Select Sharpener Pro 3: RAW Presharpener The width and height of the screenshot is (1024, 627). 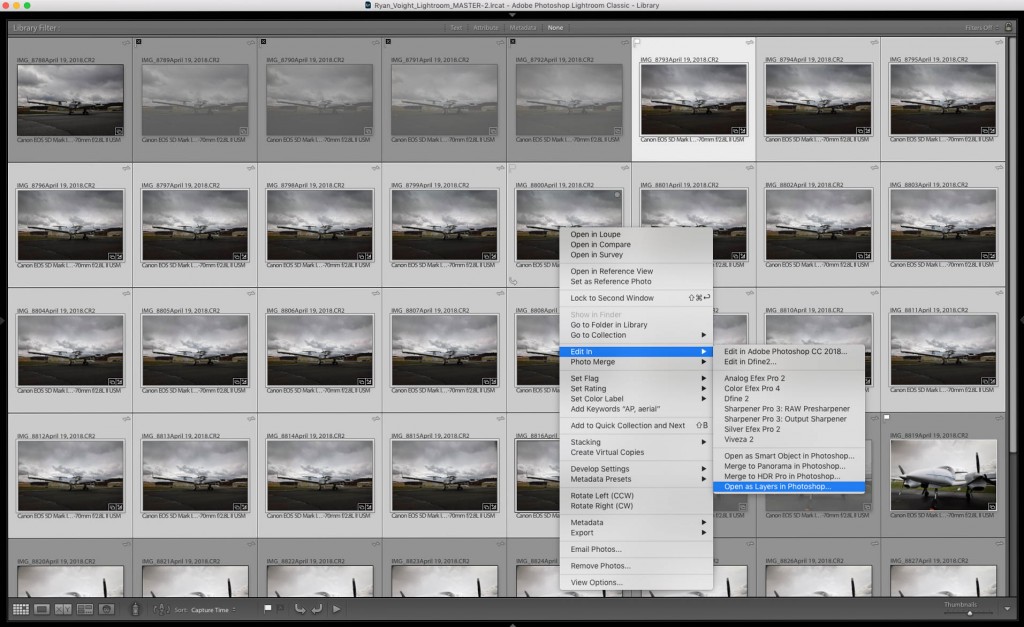click(789, 409)
